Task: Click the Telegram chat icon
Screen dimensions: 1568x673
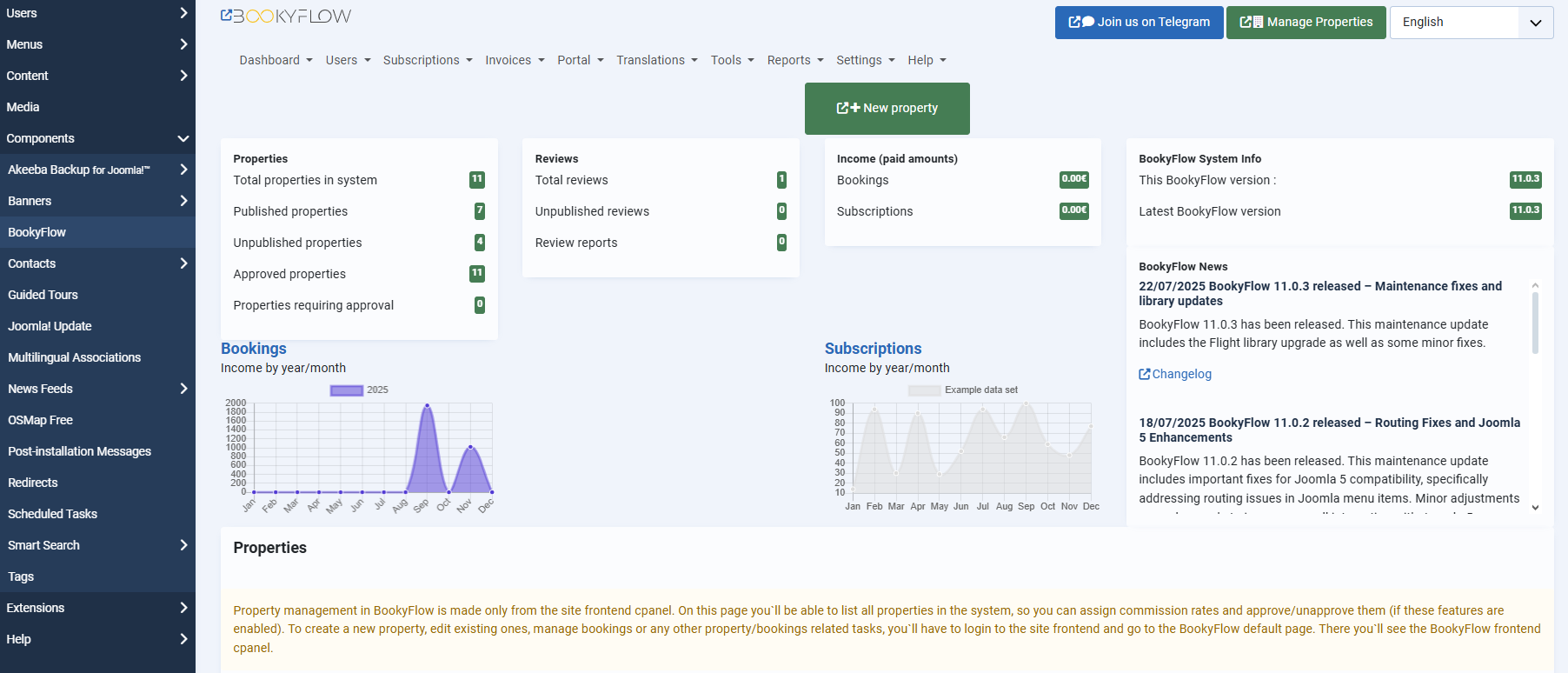Action: coord(1087,23)
